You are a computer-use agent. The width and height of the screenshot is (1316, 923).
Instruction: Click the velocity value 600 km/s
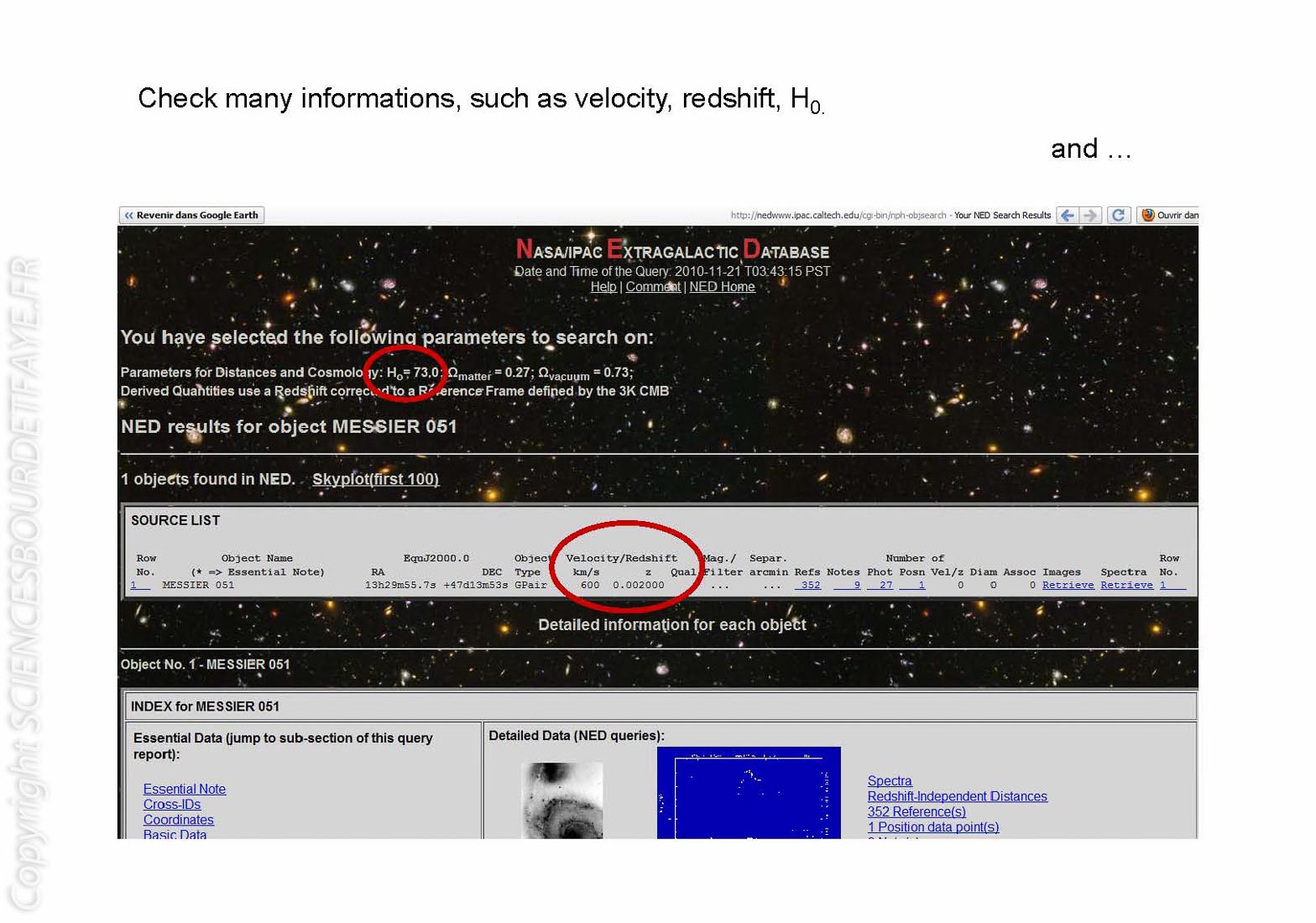pos(590,585)
